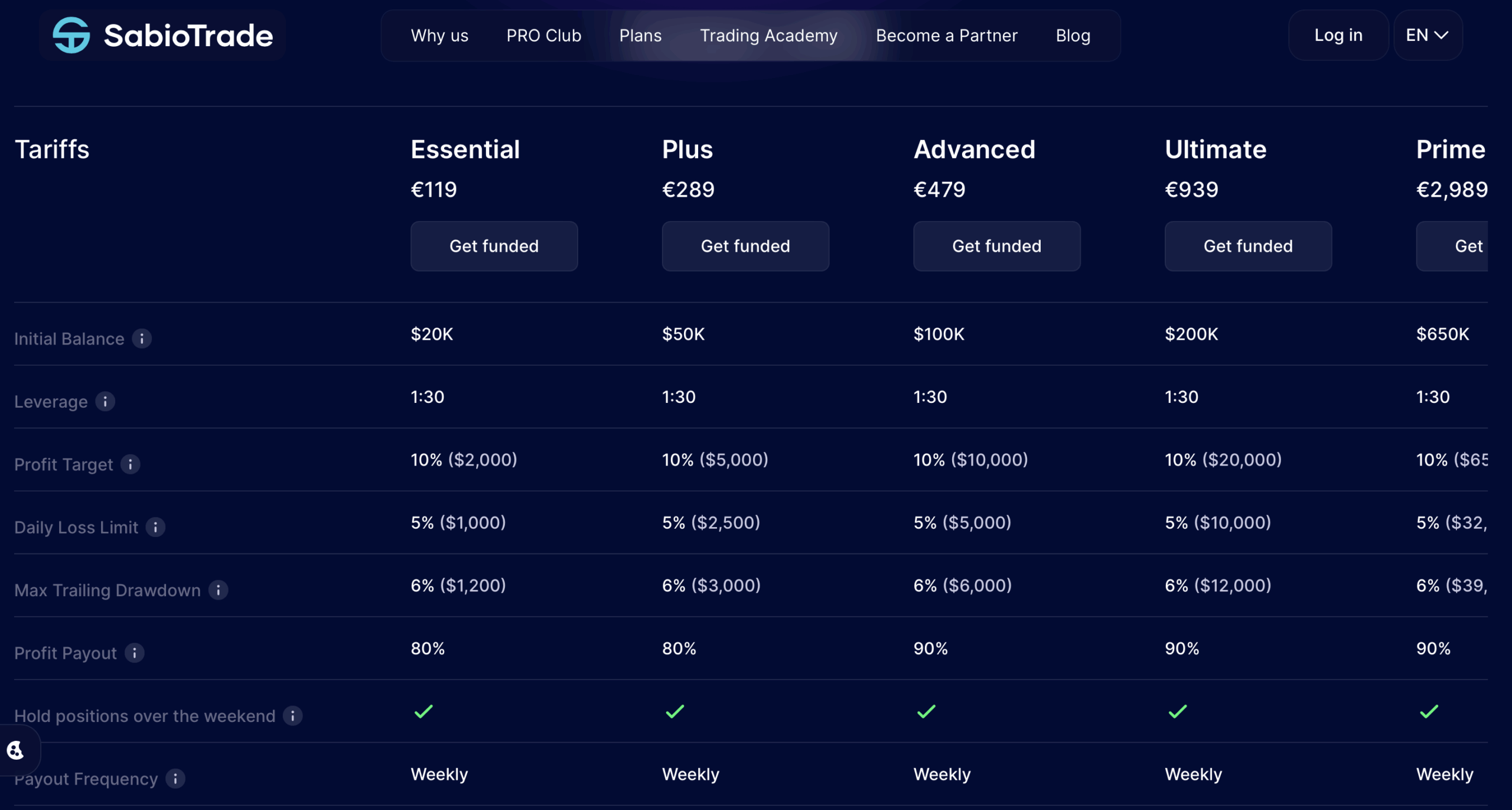Open the Plans menu item
Image resolution: width=1512 pixels, height=810 pixels.
tap(640, 35)
